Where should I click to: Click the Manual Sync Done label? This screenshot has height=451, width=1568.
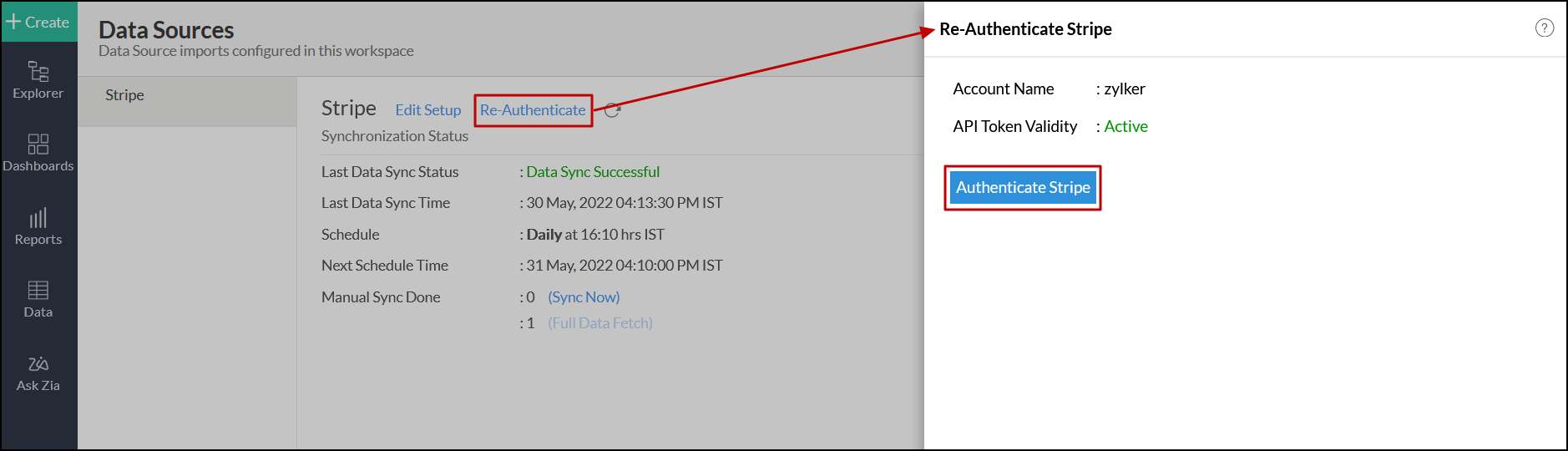point(381,297)
